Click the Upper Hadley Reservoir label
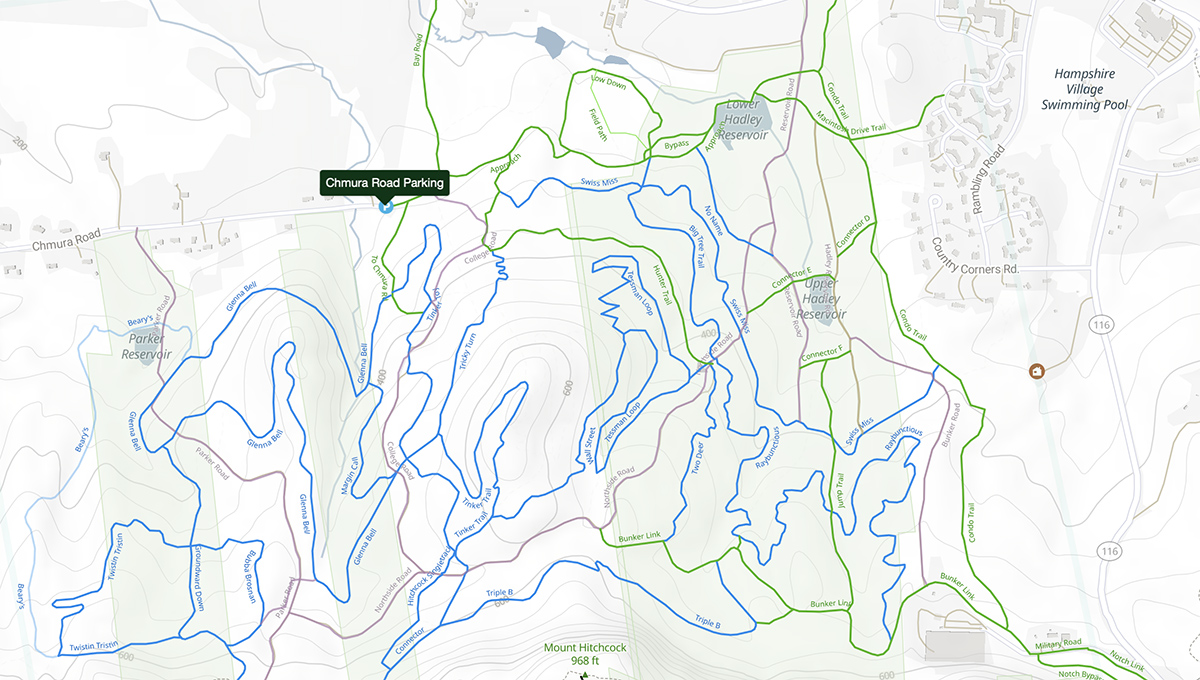 [x=823, y=299]
